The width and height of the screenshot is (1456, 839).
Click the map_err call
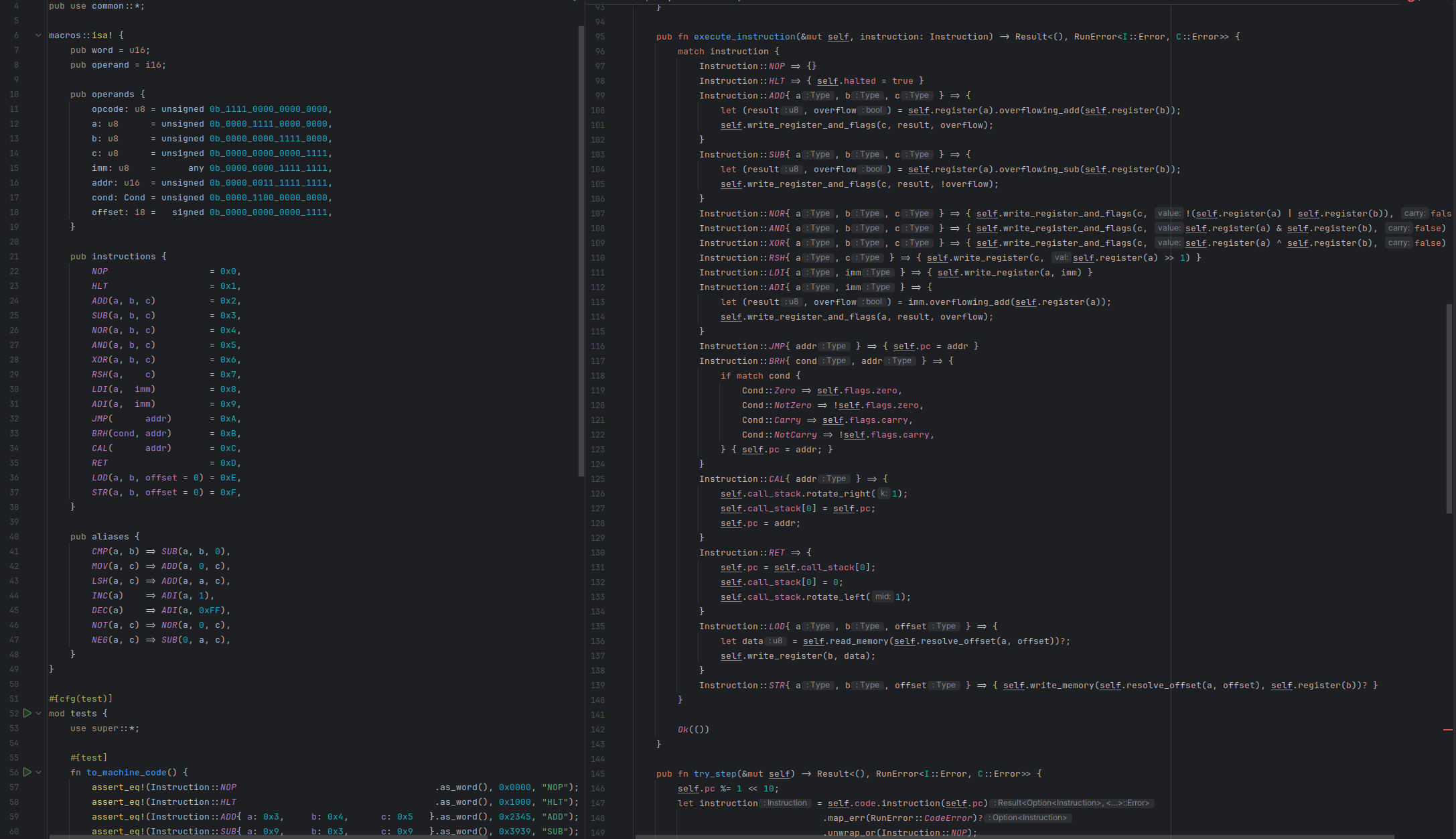(846, 818)
